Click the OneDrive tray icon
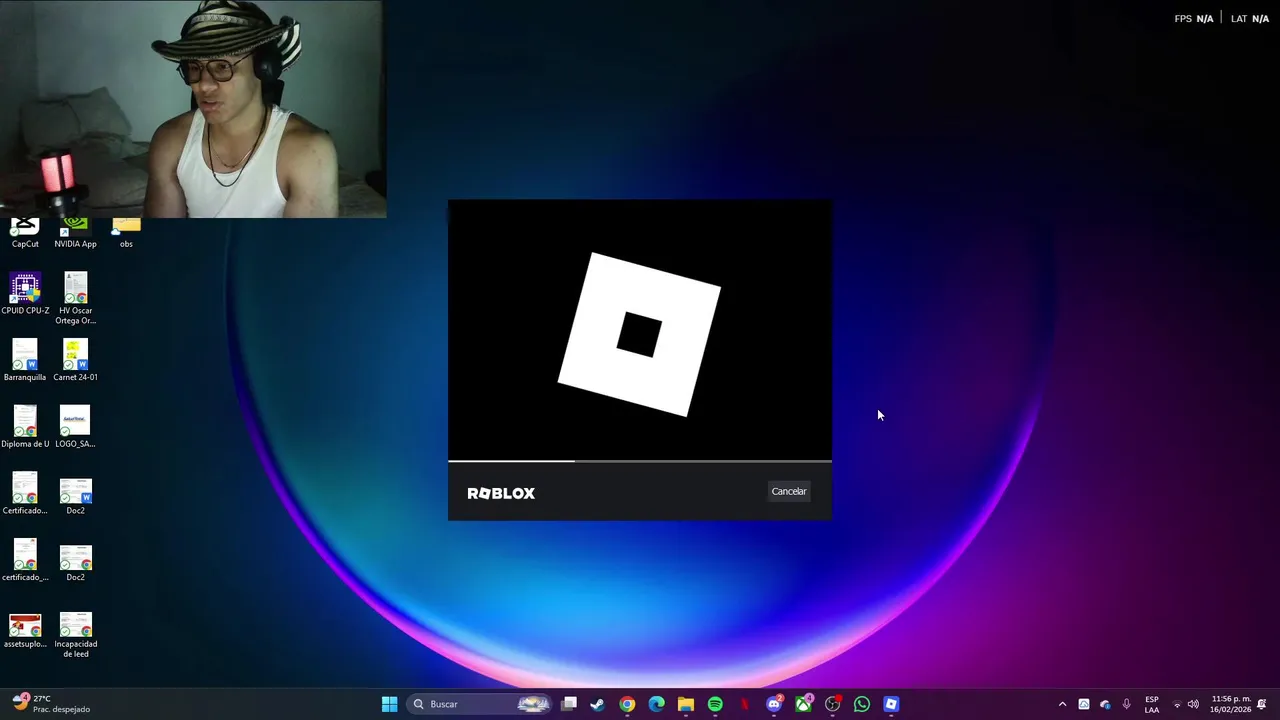Image resolution: width=1280 pixels, height=720 pixels. pos(1105,704)
